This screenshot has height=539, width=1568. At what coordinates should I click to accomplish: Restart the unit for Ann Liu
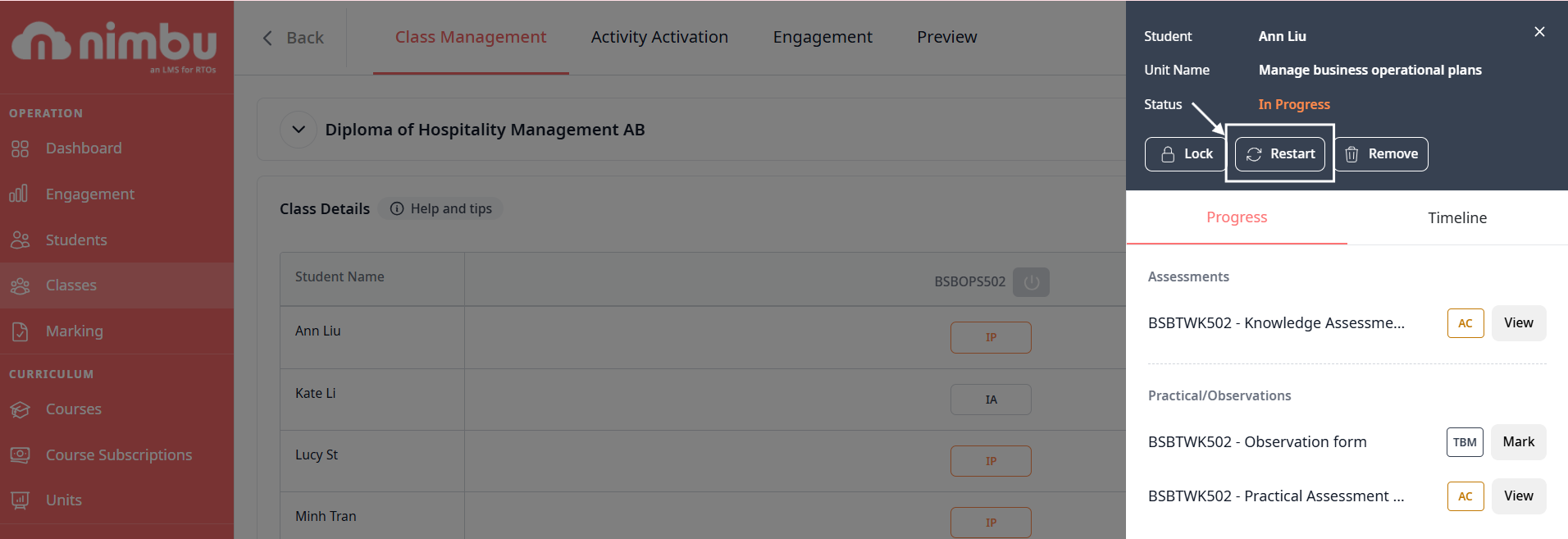pos(1279,154)
